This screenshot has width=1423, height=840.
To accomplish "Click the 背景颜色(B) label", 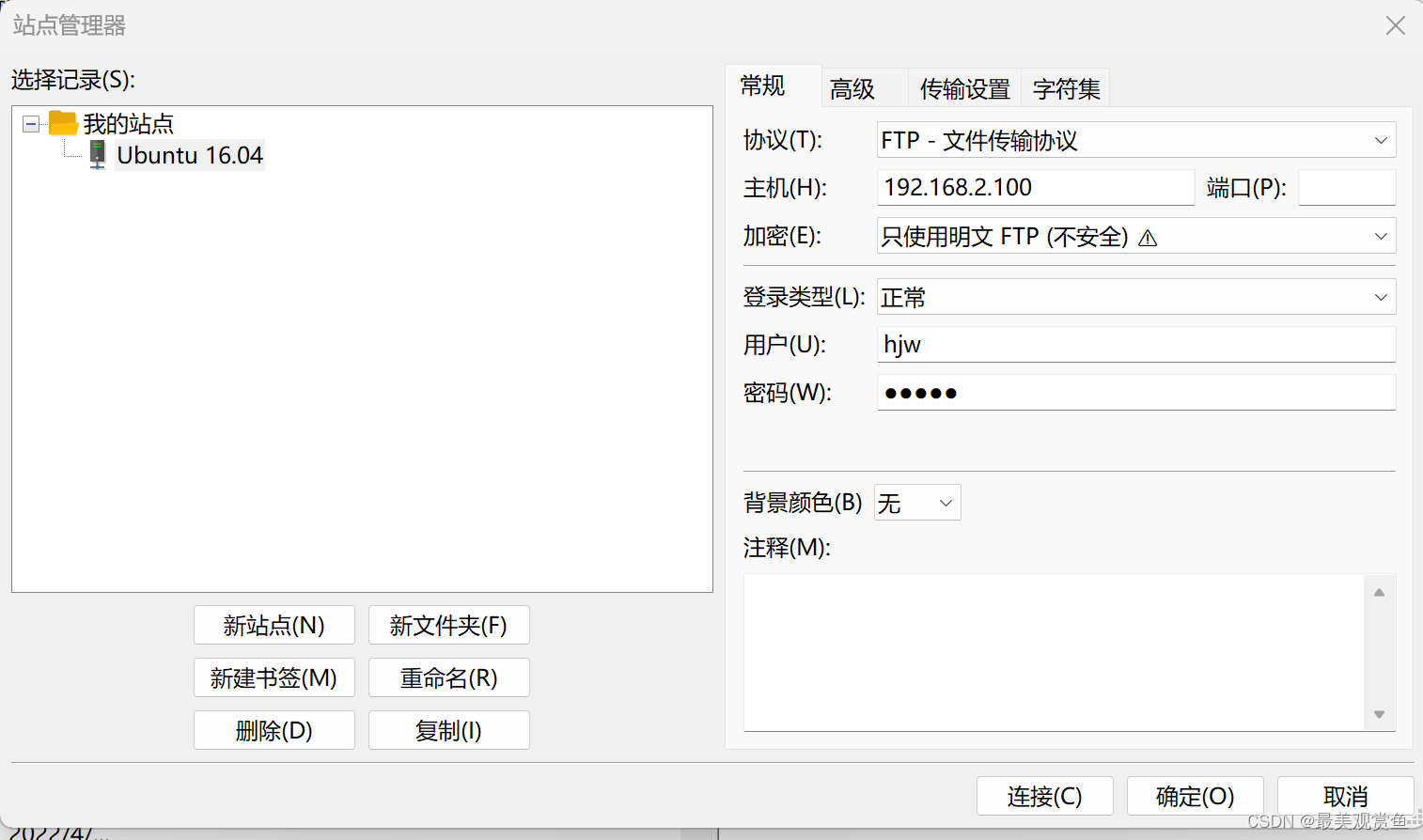I will click(x=803, y=503).
